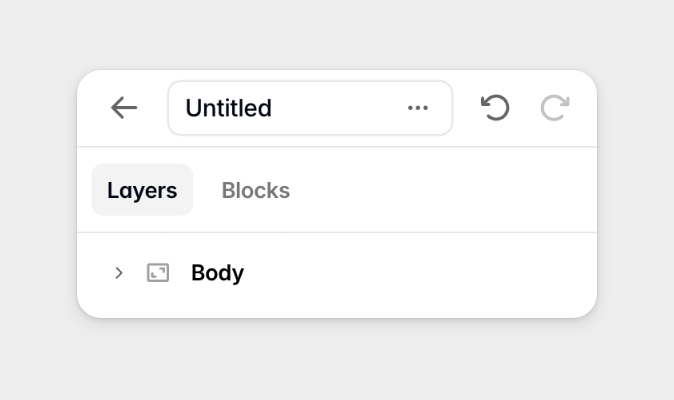Show the Layers panel
Viewport: 674px width, 400px height.
(142, 190)
